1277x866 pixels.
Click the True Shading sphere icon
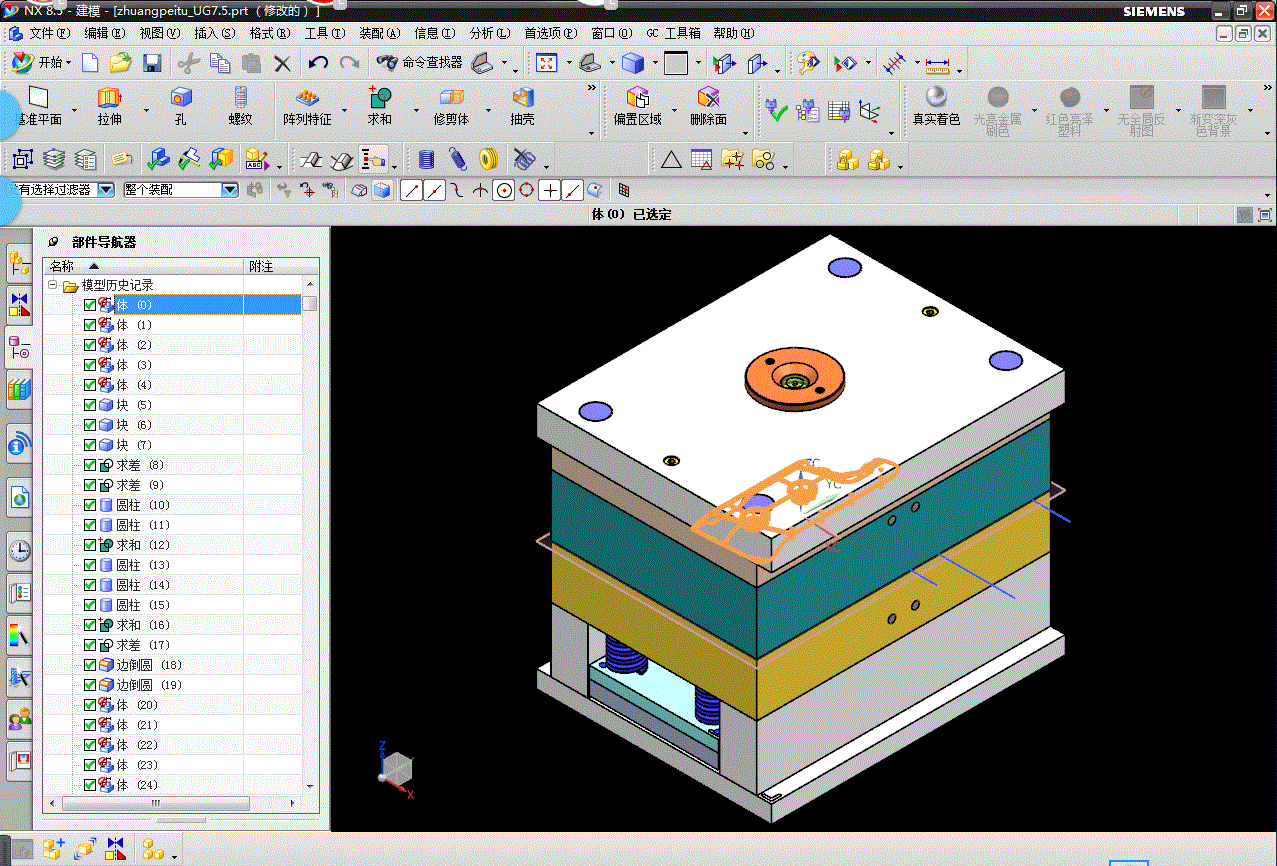tap(936, 106)
